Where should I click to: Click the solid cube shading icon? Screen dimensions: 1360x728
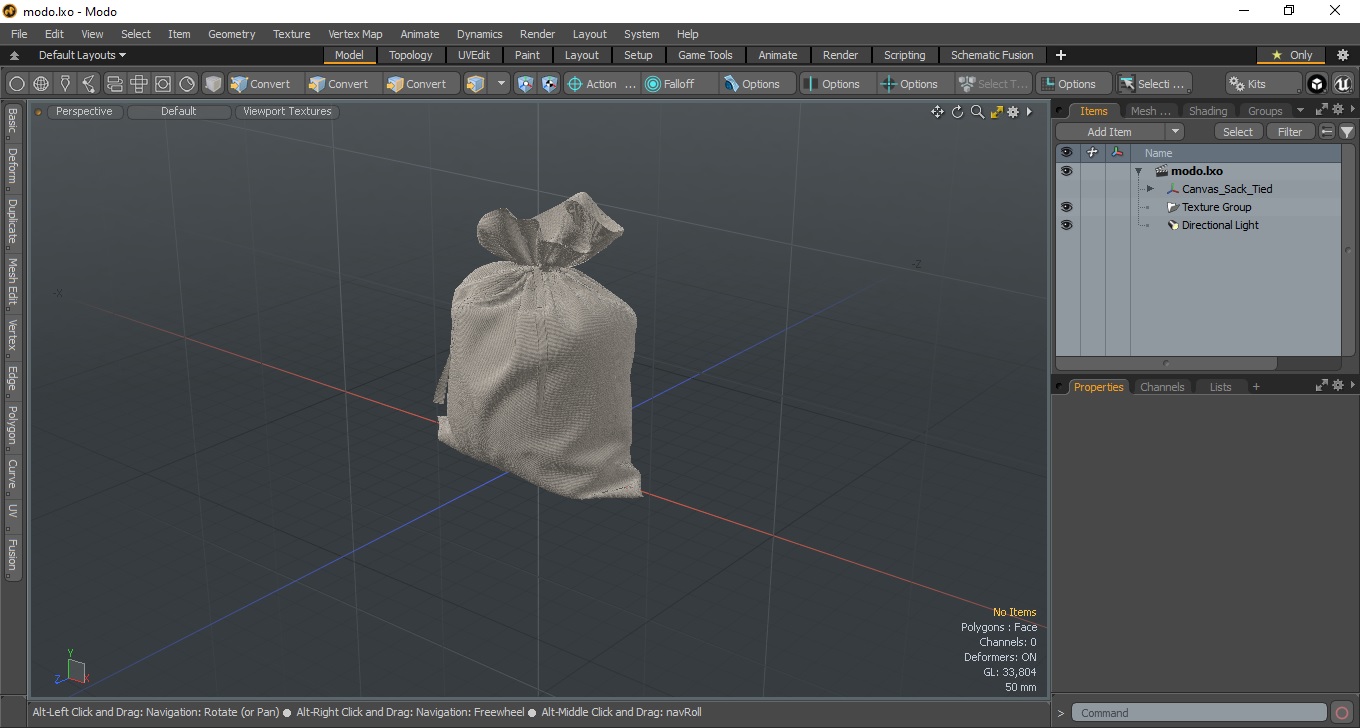click(213, 84)
